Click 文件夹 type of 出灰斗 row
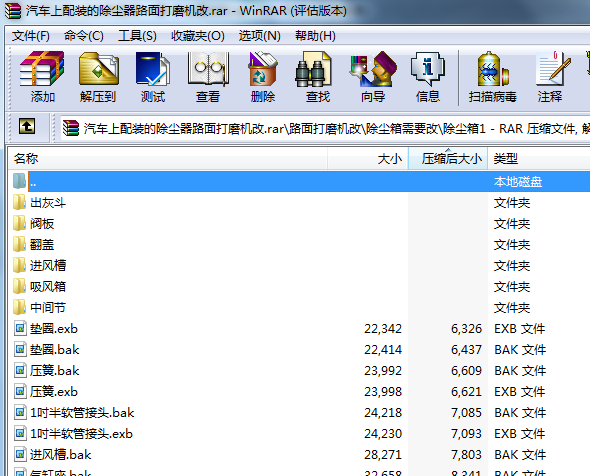Image resolution: width=590 pixels, height=476 pixels. 512,203
